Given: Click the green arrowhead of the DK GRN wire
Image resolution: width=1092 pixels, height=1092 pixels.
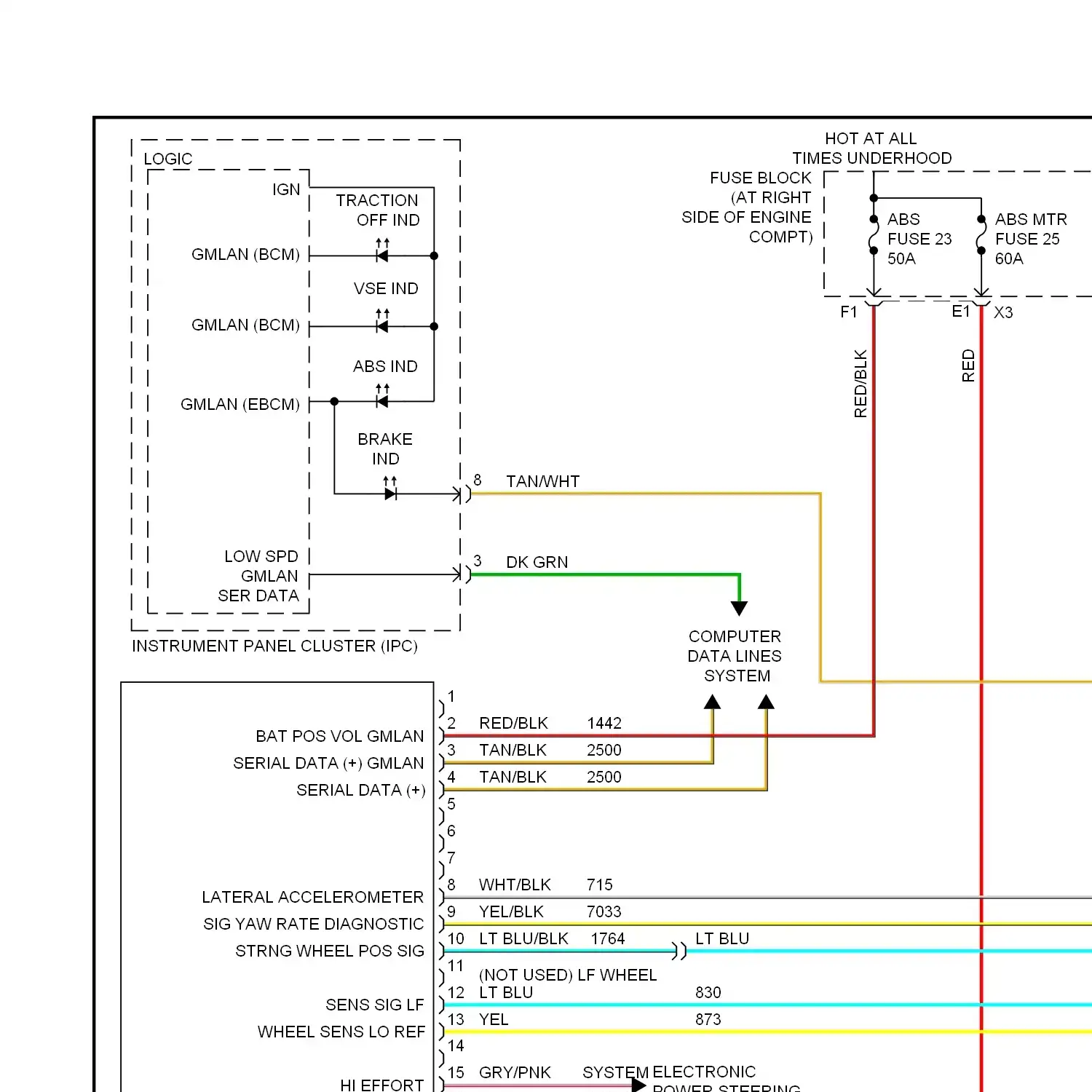Looking at the screenshot, I should (739, 609).
